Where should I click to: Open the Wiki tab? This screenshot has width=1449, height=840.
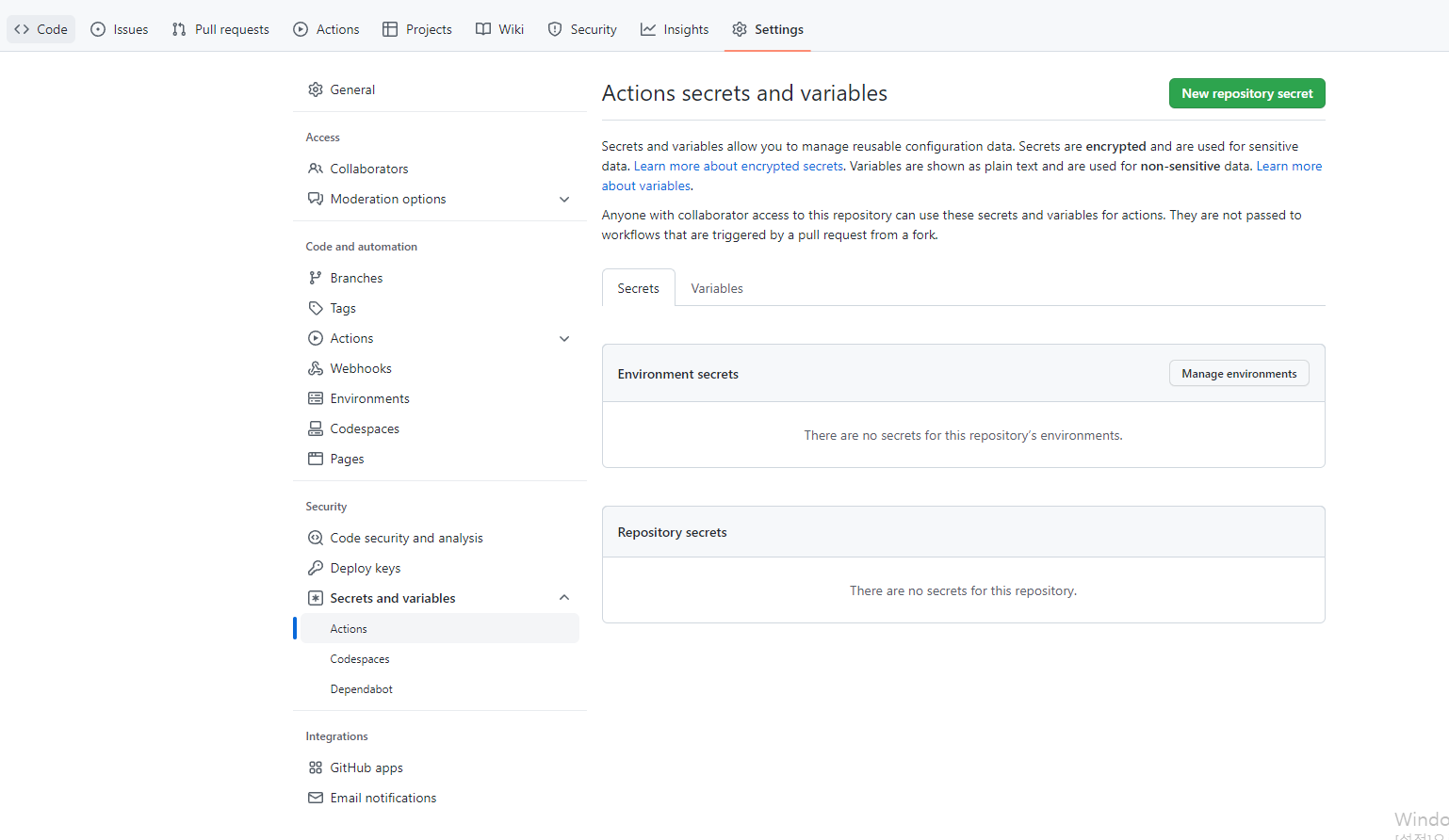click(x=500, y=29)
